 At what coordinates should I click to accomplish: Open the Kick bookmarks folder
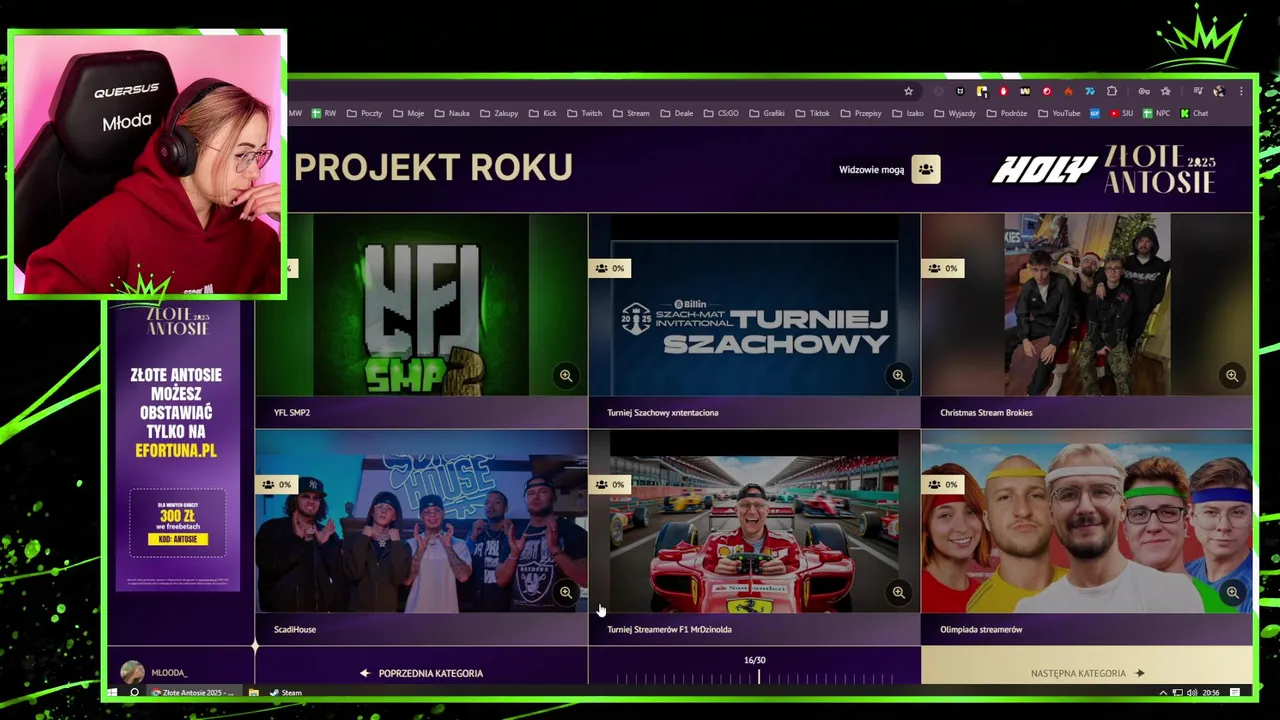click(x=542, y=113)
